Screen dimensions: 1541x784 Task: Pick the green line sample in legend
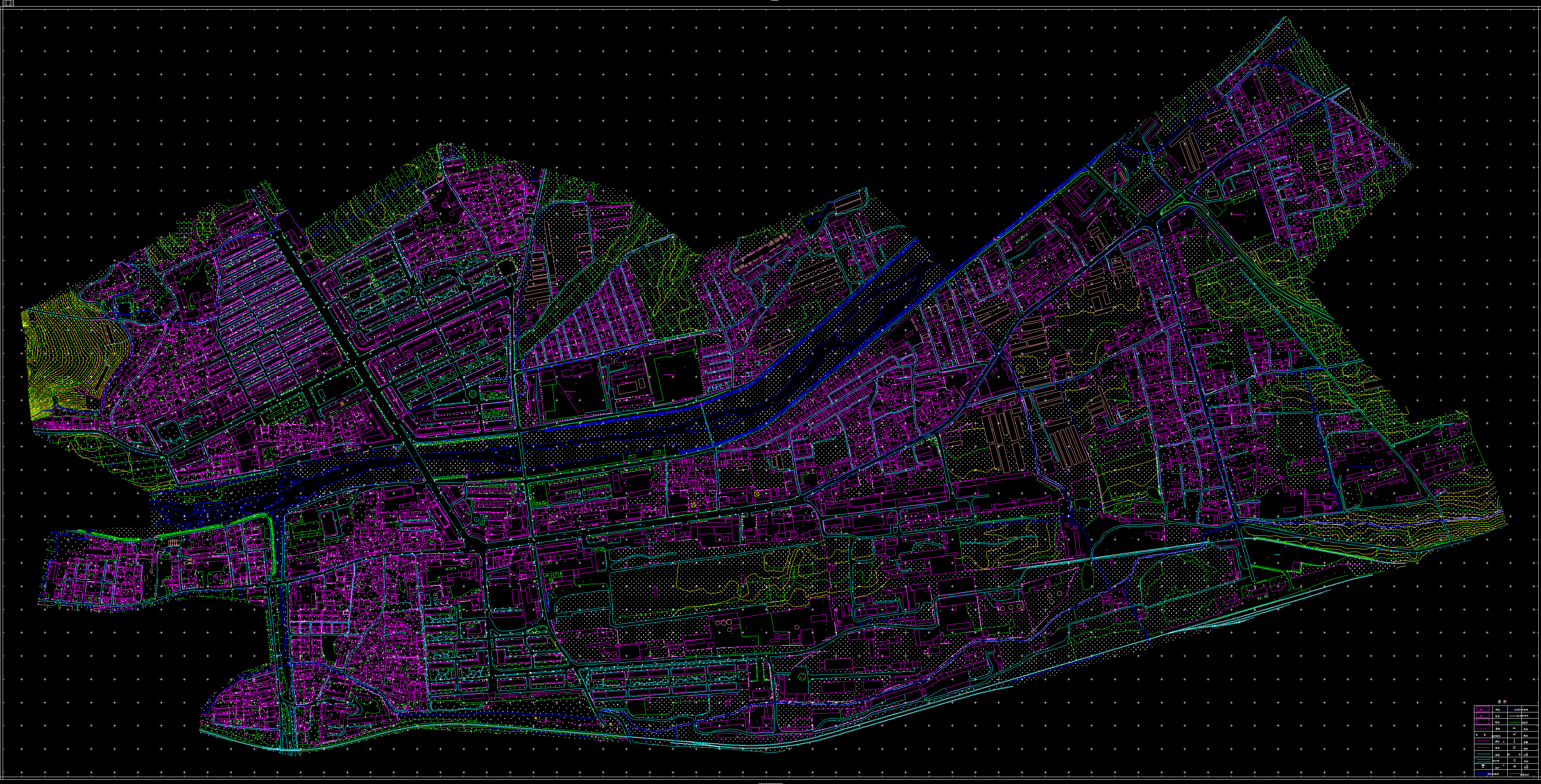pyautogui.click(x=1514, y=722)
